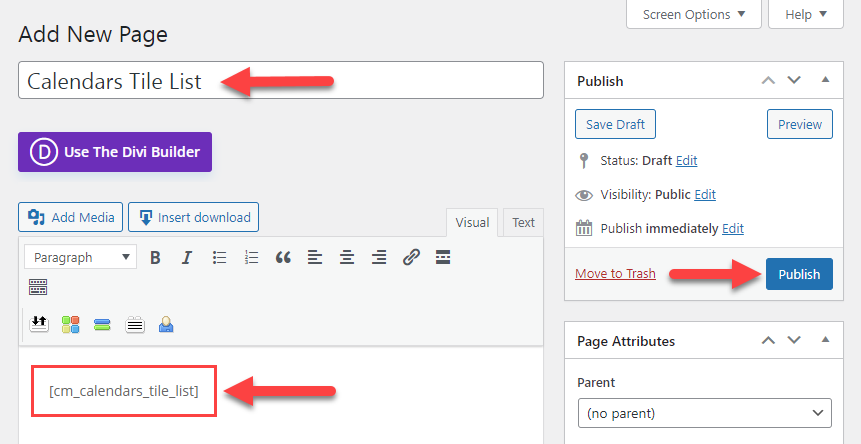Click the up-down arrows shortcode icon
This screenshot has width=861, height=444.
pos(38,324)
